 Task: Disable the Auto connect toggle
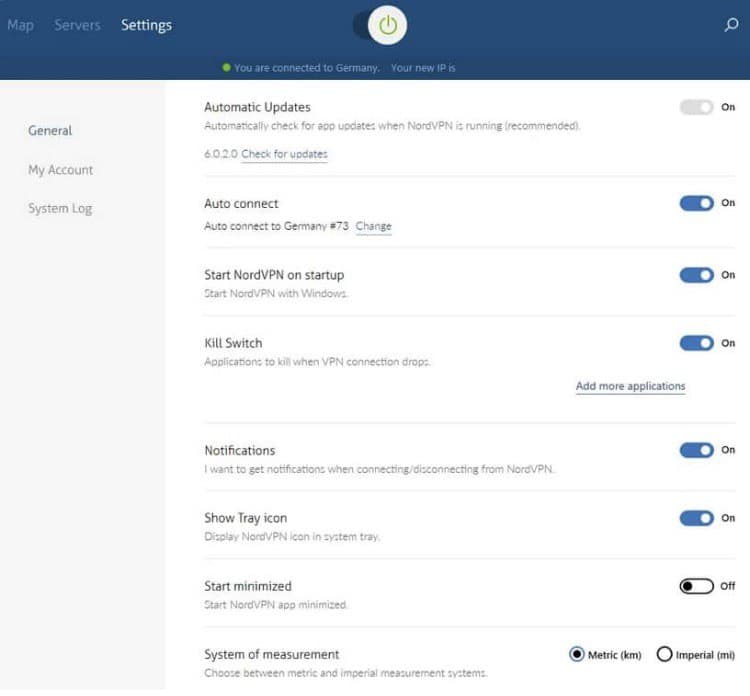click(x=696, y=203)
